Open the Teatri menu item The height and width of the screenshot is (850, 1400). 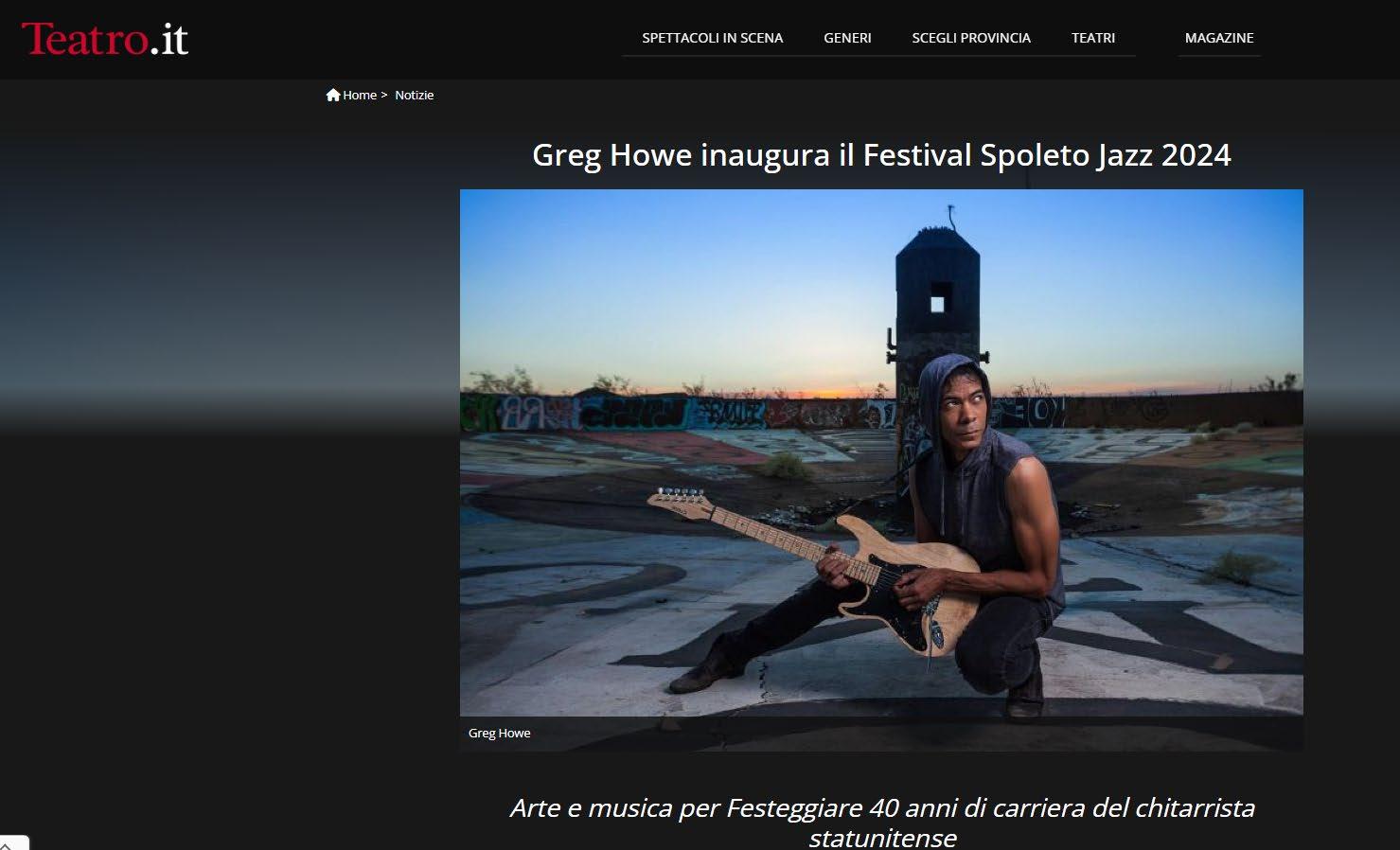(1093, 38)
